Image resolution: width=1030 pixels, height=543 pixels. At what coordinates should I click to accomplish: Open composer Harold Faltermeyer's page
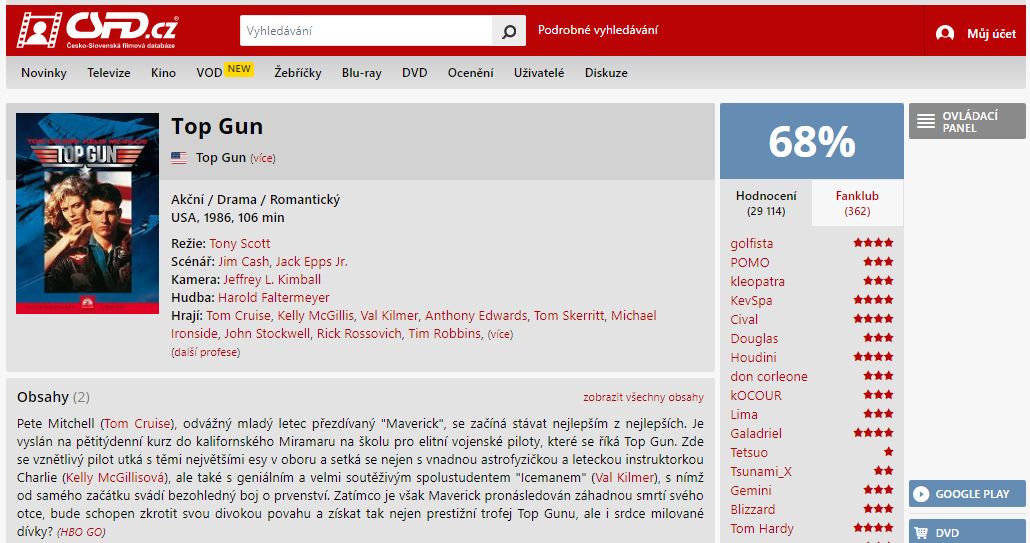(274, 297)
